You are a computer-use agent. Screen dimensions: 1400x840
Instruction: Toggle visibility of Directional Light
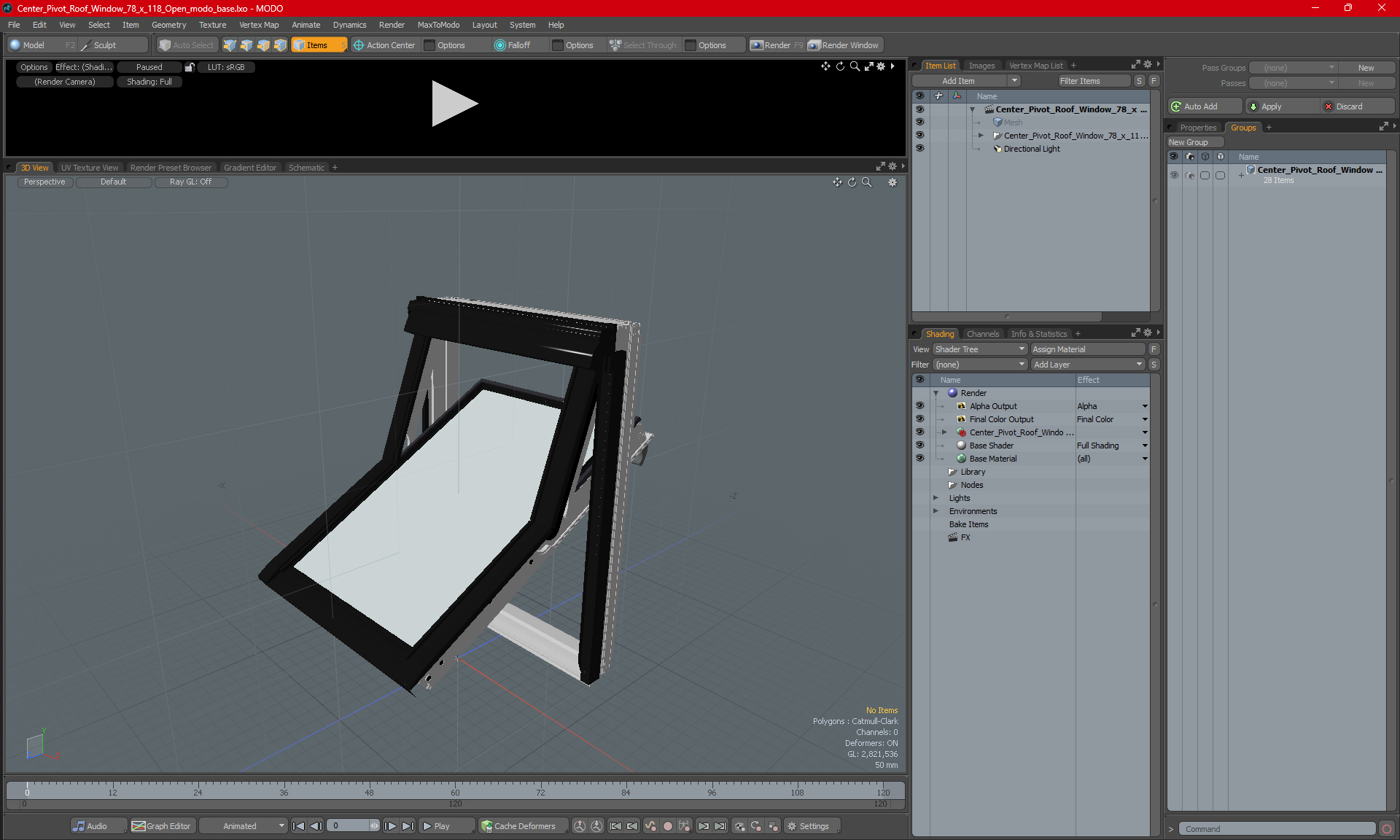[x=919, y=148]
